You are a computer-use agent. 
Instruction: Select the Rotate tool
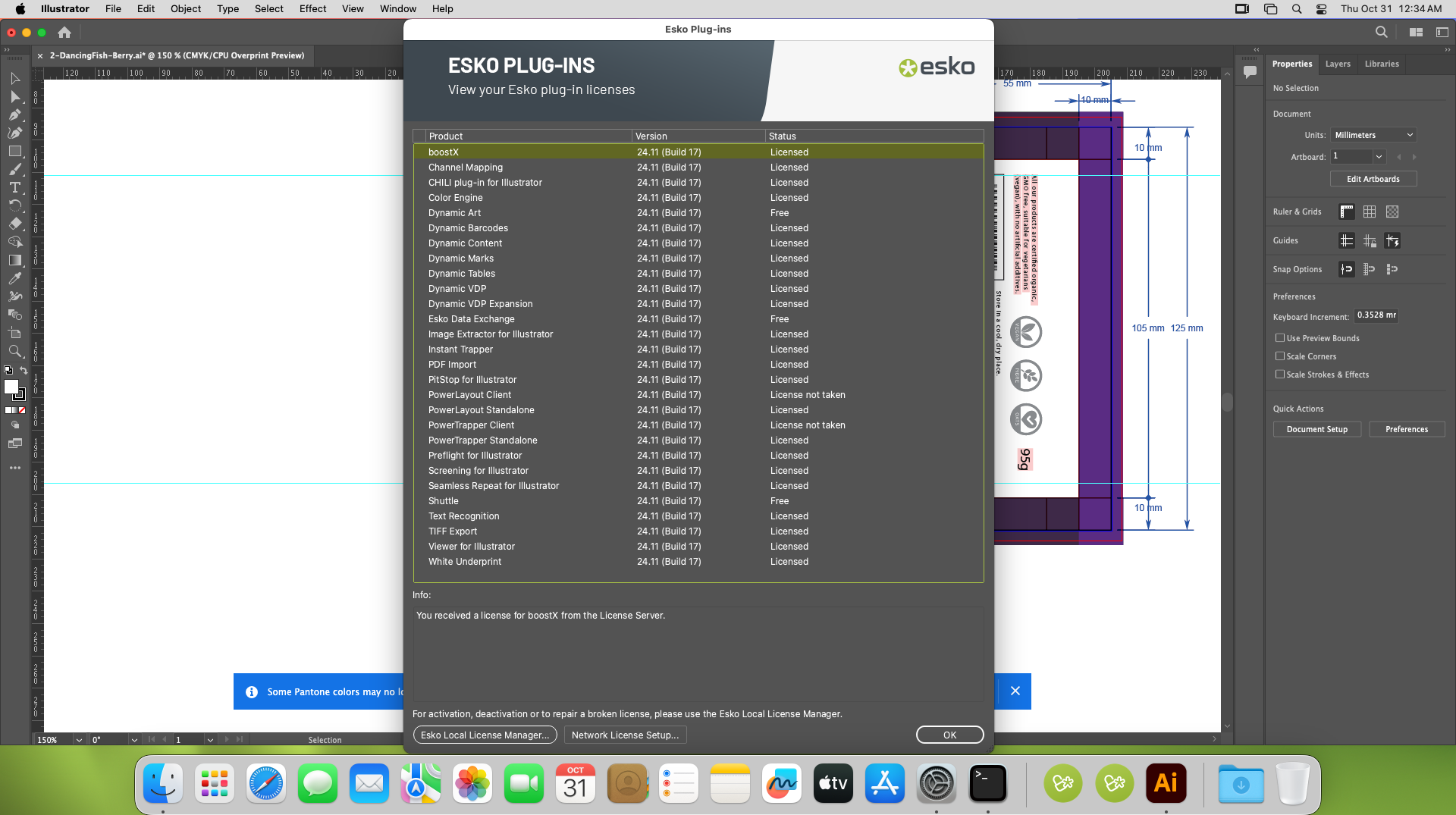coord(14,205)
